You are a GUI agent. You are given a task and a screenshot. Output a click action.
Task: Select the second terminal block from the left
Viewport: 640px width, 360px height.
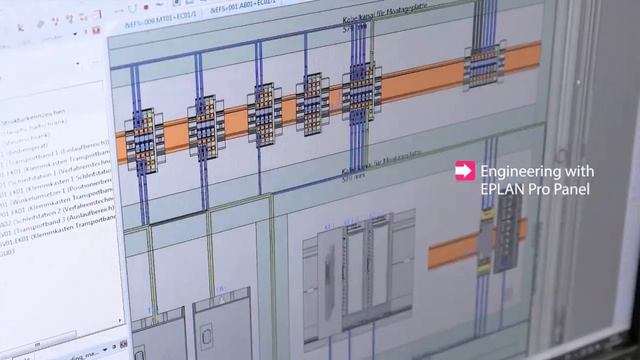(x=206, y=127)
